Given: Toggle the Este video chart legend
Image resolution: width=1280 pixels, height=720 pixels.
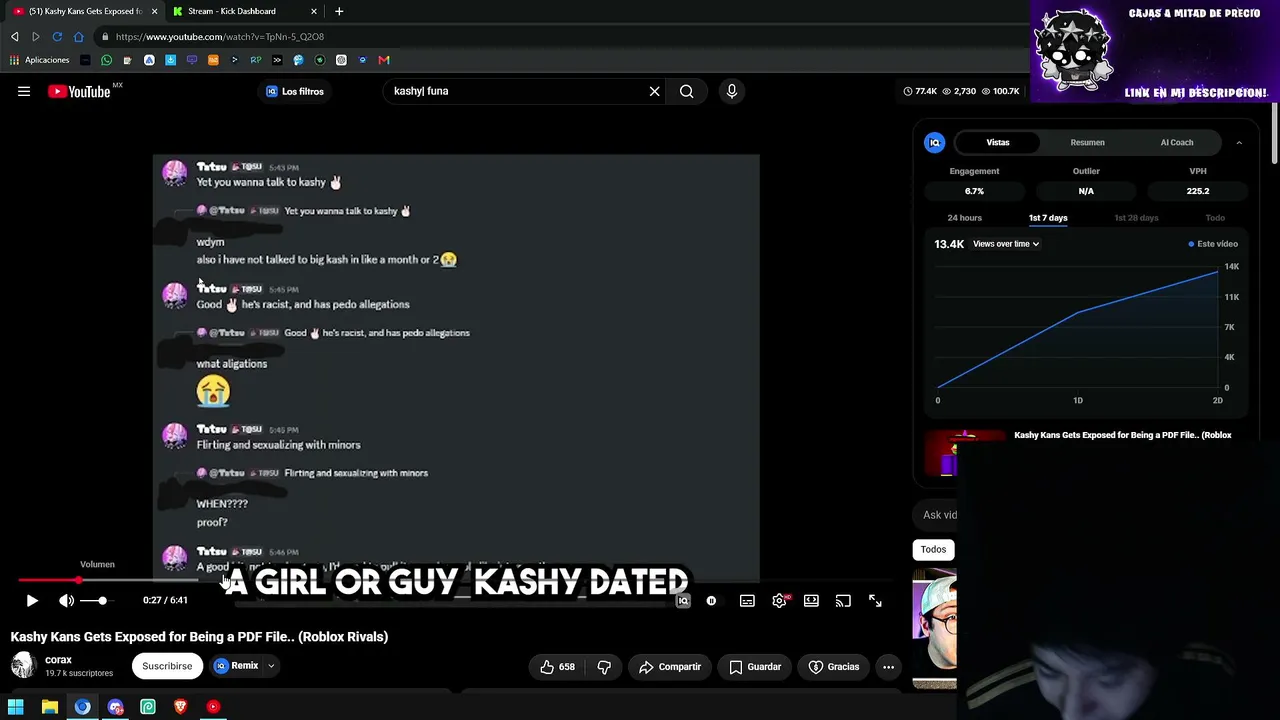Looking at the screenshot, I should [1213, 244].
